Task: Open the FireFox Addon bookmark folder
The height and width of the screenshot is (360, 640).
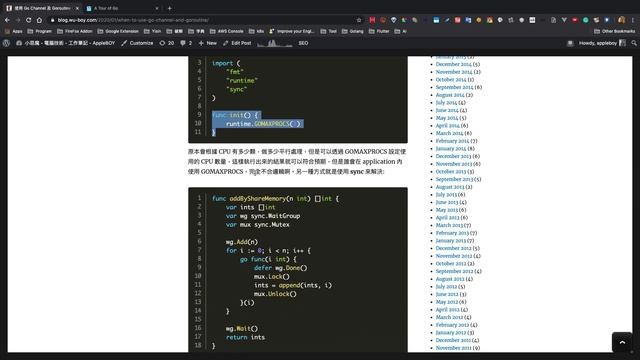Action: click(75, 31)
